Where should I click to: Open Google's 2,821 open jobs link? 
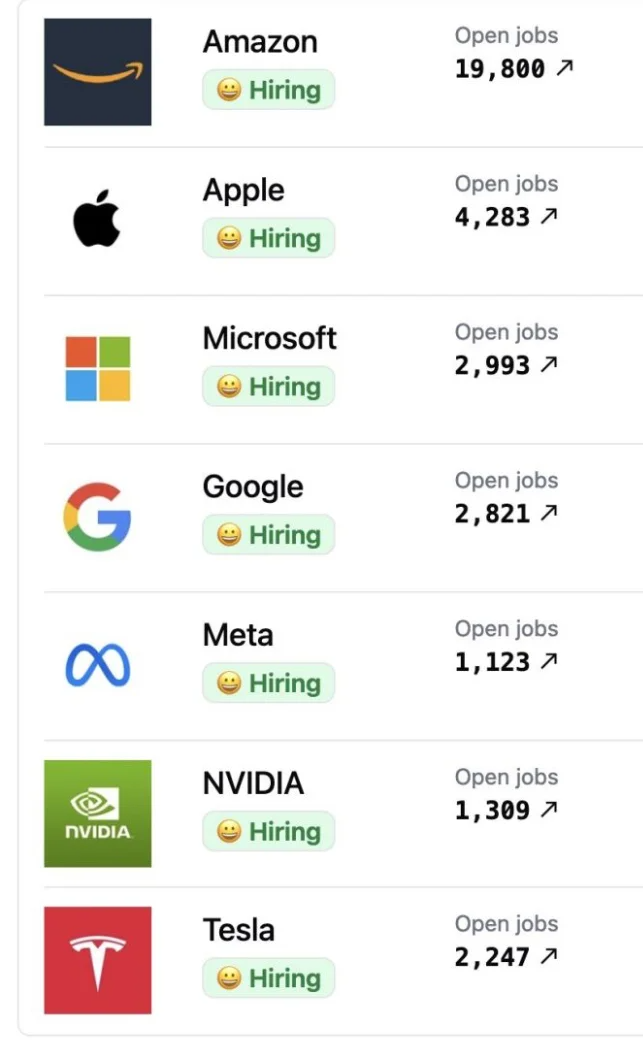click(506, 514)
